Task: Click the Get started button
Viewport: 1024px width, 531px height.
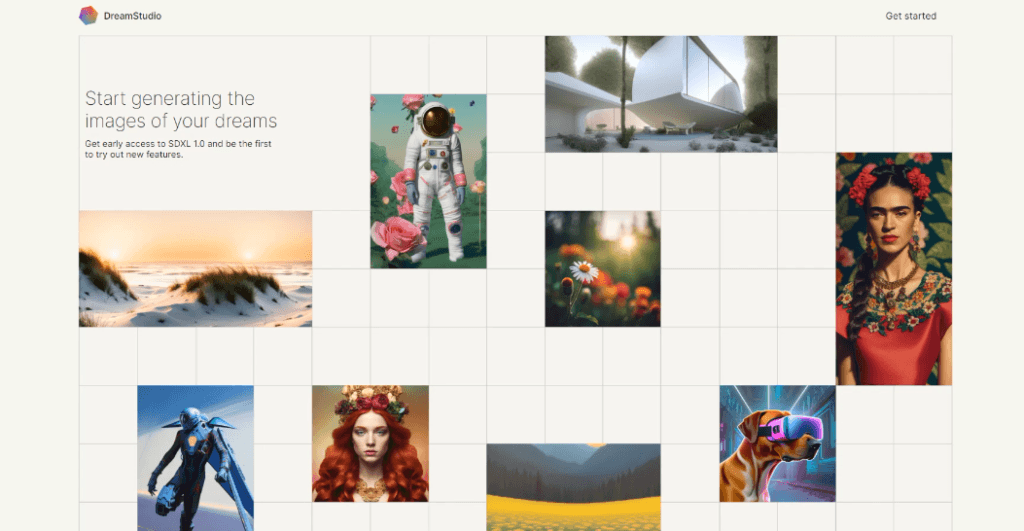Action: pos(910,16)
